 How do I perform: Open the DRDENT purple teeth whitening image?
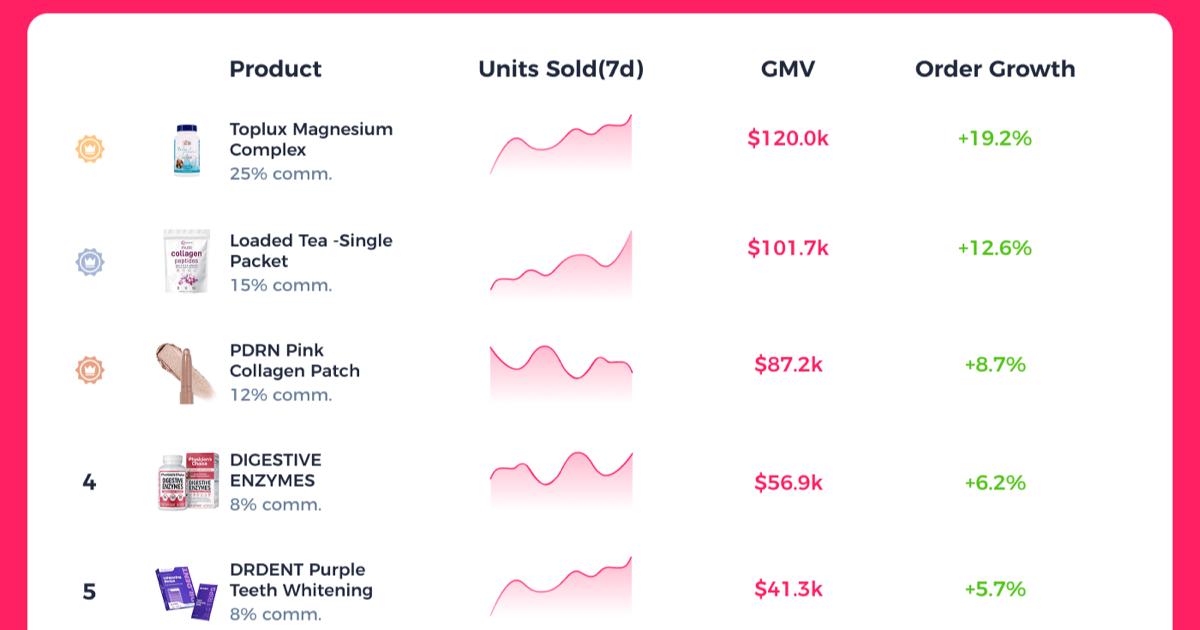click(x=187, y=590)
